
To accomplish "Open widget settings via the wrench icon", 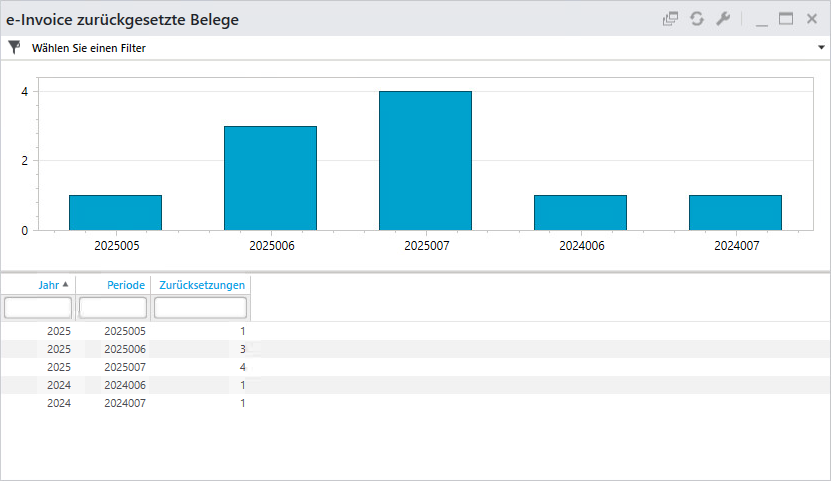I will pyautogui.click(x=723, y=19).
